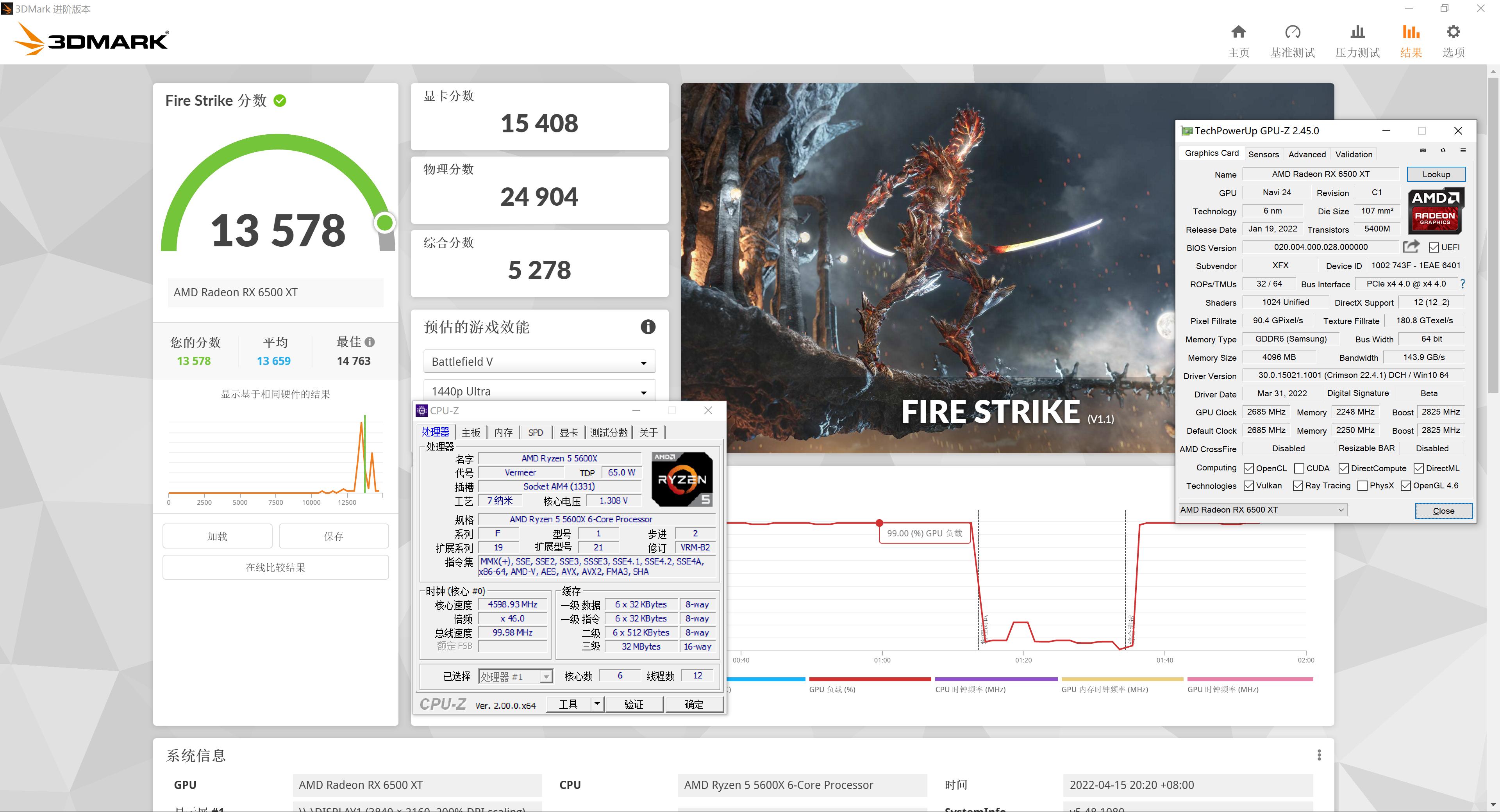
Task: Open the CPU-Z 工具 dropdown arrow
Action: click(597, 704)
